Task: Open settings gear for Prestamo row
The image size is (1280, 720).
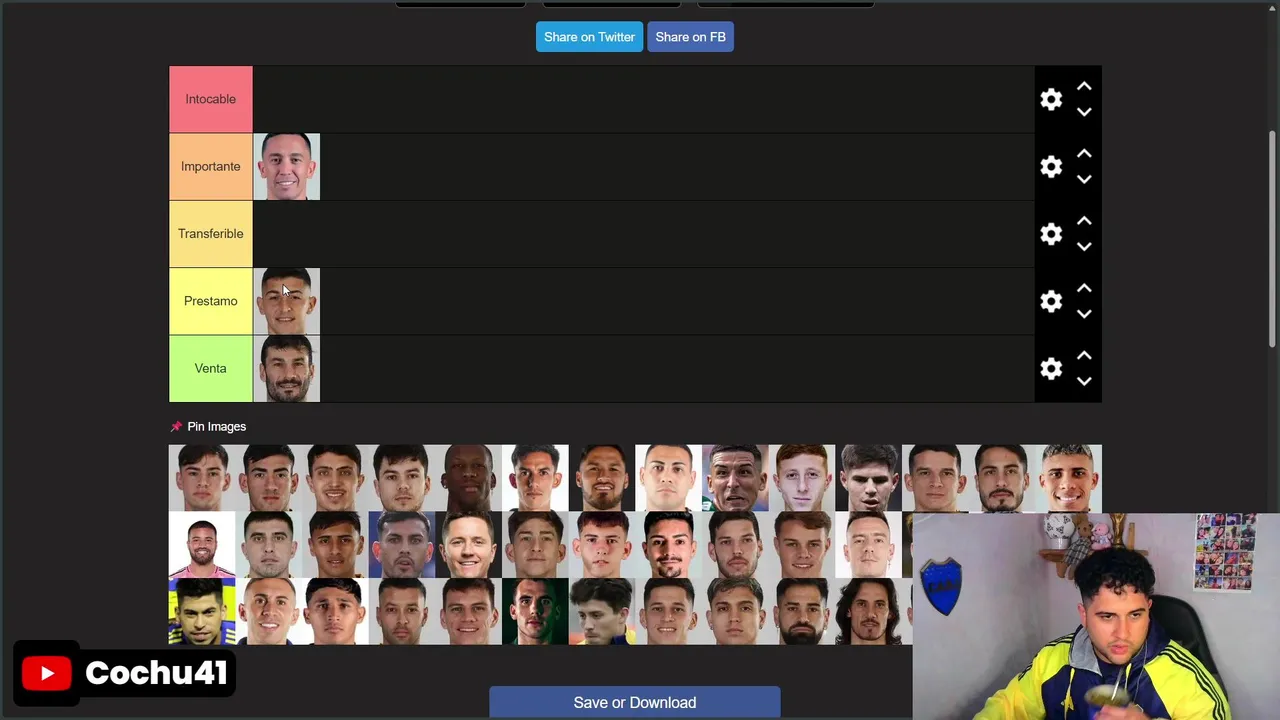Action: click(1051, 301)
